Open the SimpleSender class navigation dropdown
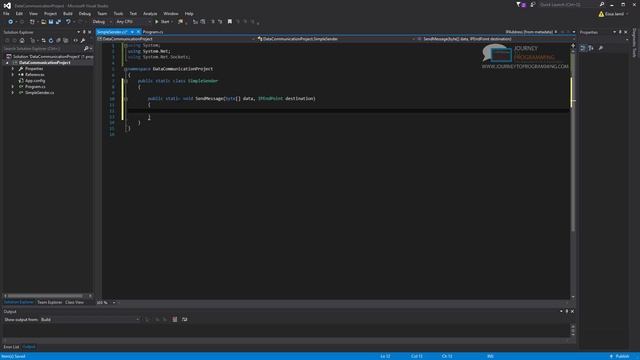The width and height of the screenshot is (640, 360). coord(337,39)
